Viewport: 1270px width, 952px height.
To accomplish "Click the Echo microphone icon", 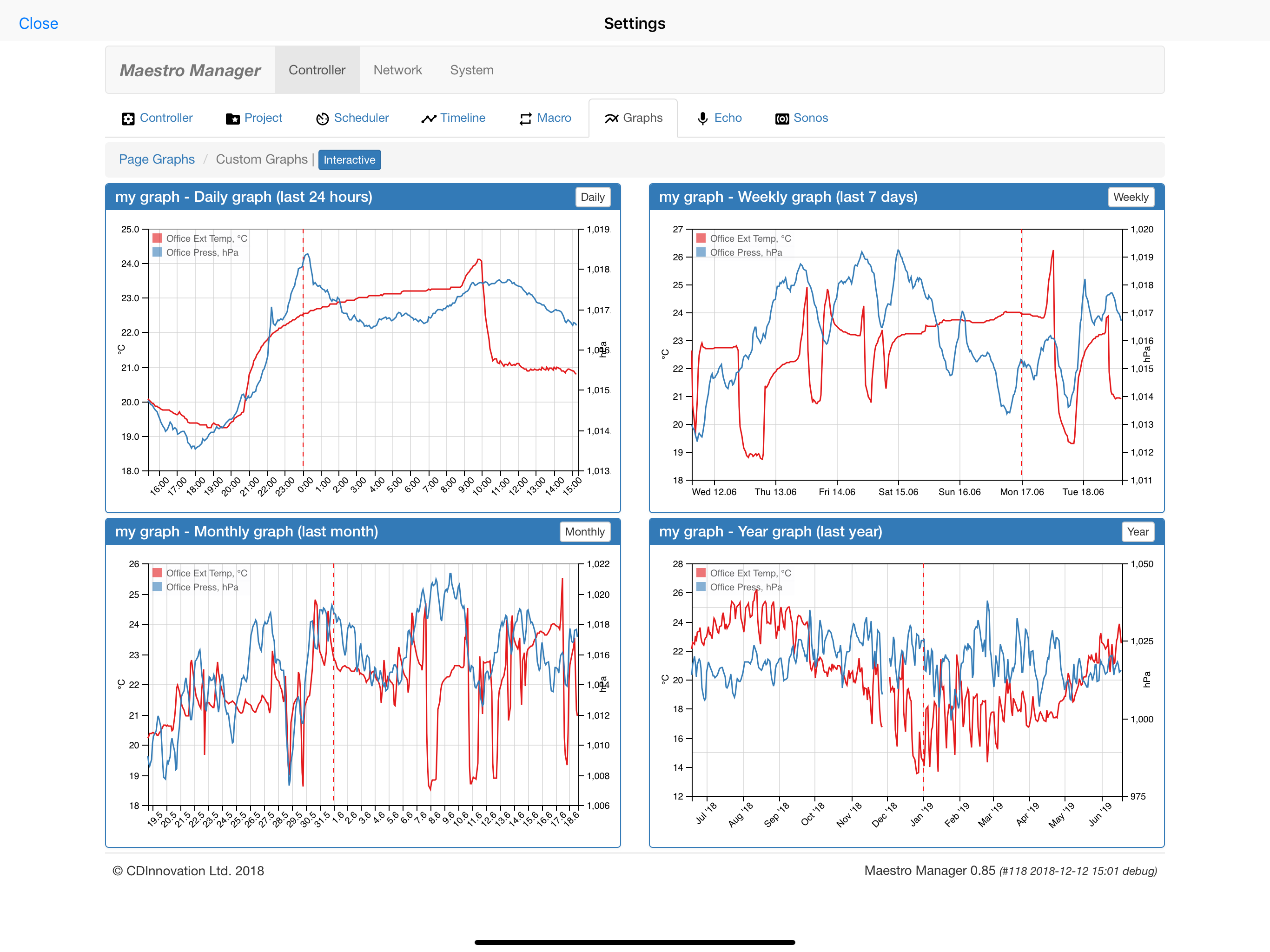I will (x=702, y=118).
